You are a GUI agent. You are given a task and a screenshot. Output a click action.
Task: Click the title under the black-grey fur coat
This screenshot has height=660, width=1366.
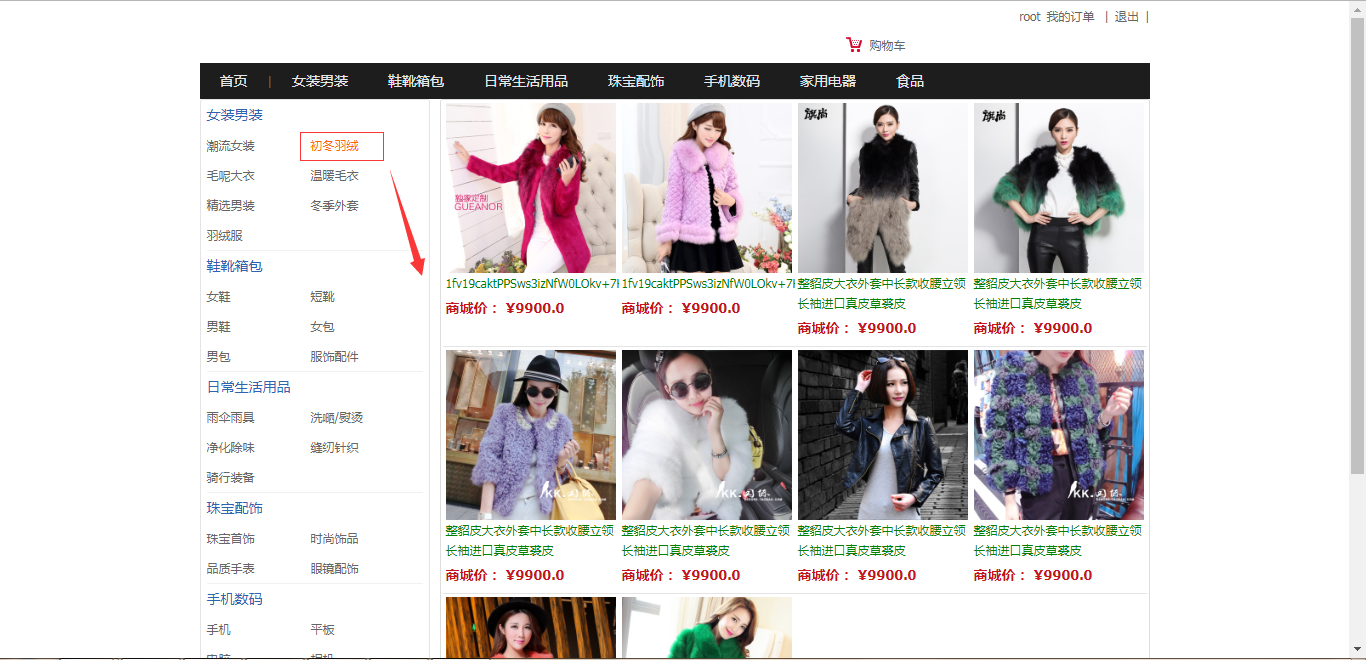click(882, 294)
